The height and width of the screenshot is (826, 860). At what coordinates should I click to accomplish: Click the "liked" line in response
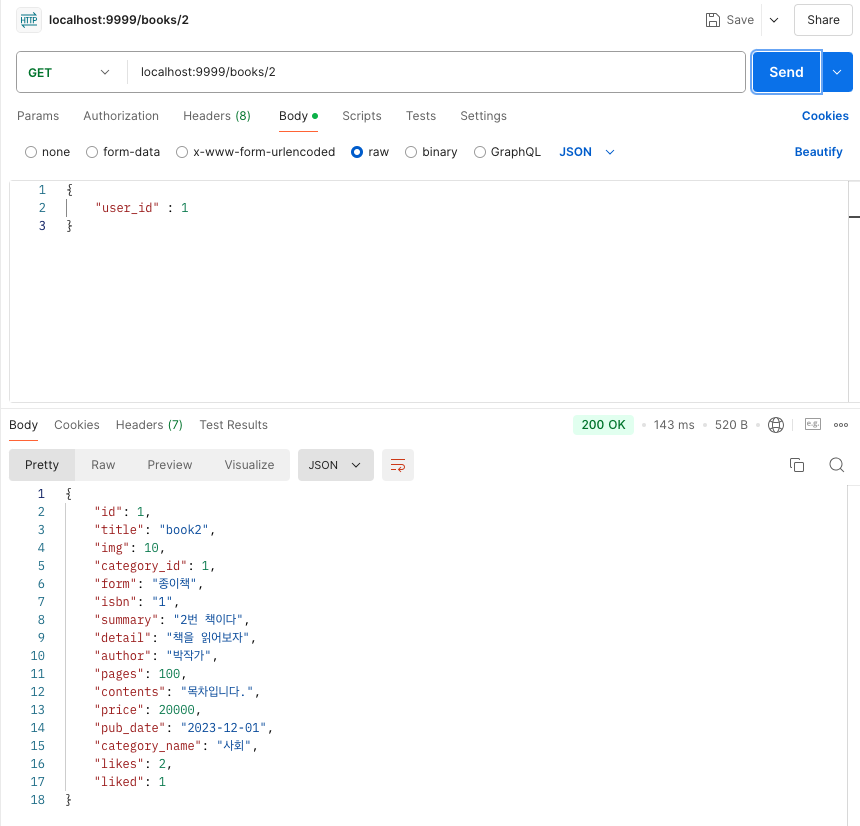click(130, 782)
